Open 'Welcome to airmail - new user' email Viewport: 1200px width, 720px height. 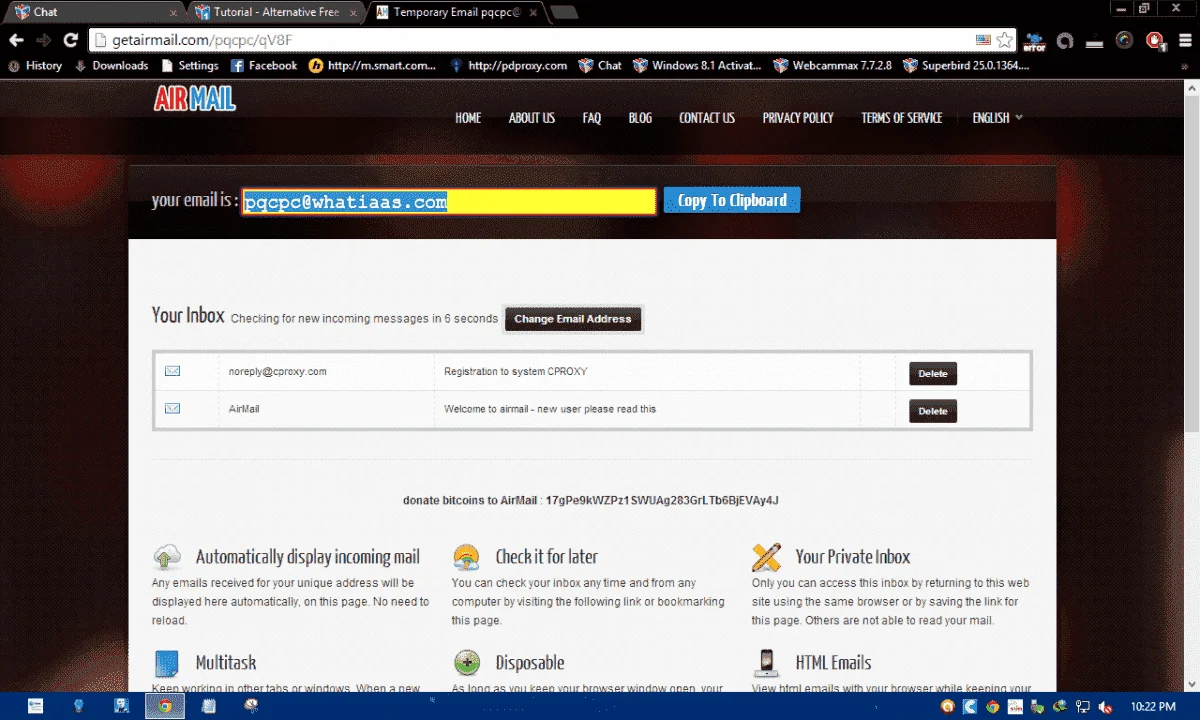550,409
